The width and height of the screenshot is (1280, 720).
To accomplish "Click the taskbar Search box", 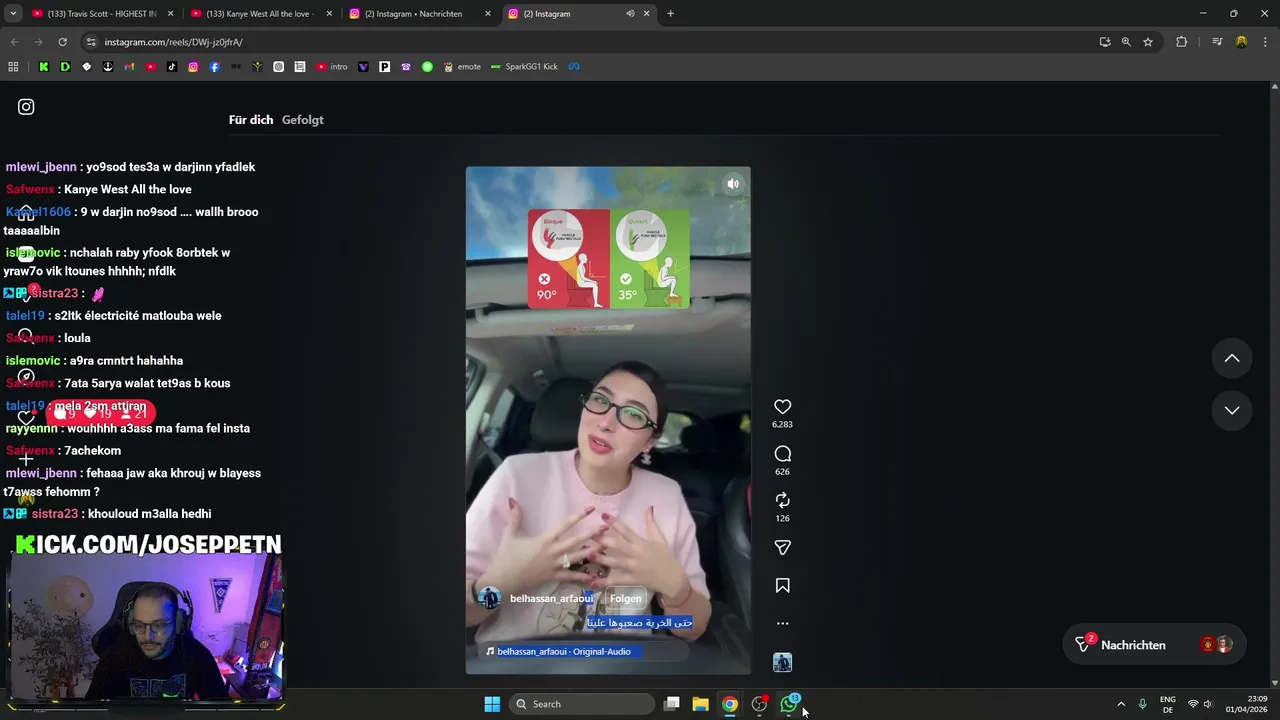I will (x=581, y=704).
